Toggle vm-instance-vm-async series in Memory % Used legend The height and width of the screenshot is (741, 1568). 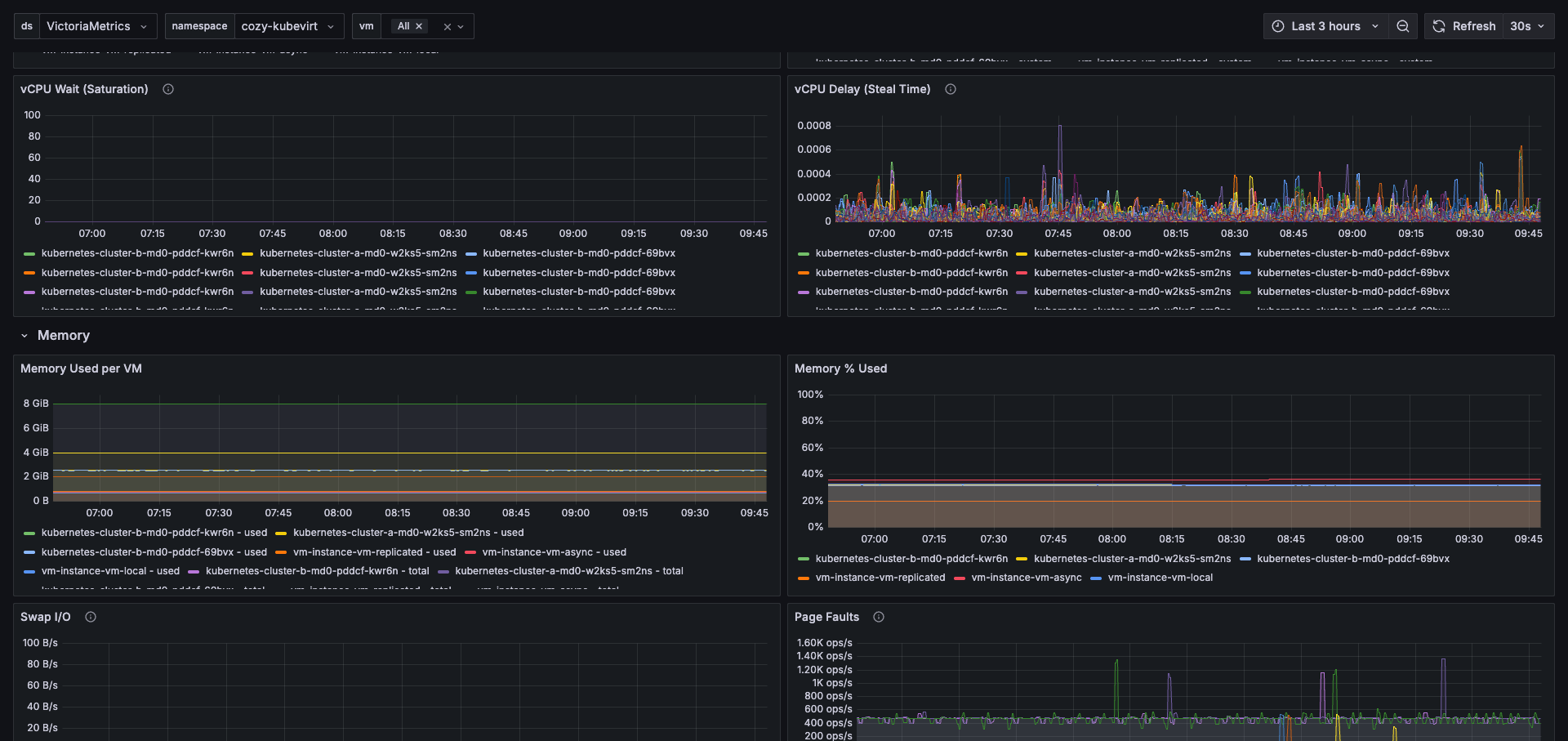tap(1027, 578)
